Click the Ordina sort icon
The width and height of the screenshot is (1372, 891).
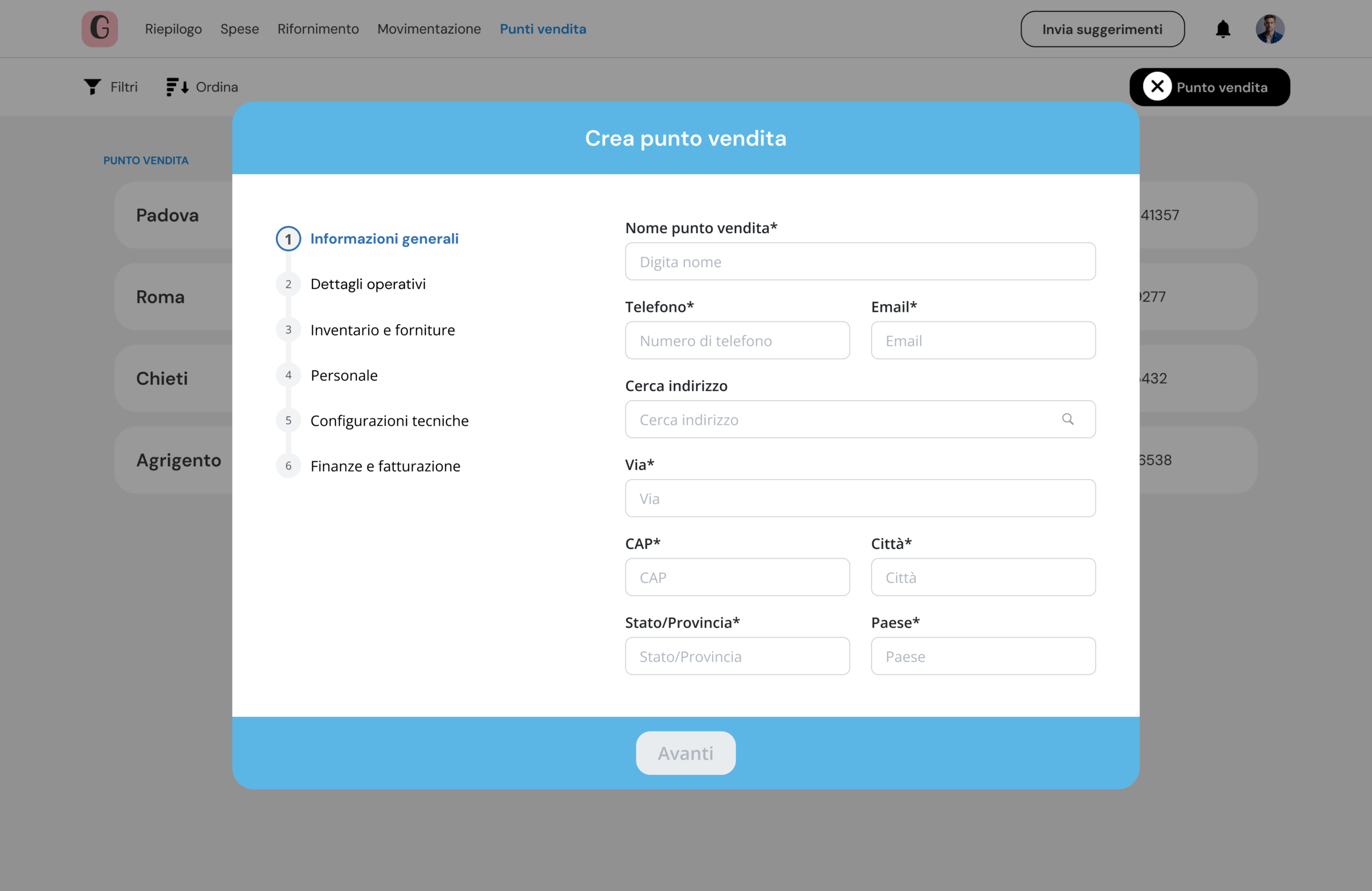click(177, 87)
